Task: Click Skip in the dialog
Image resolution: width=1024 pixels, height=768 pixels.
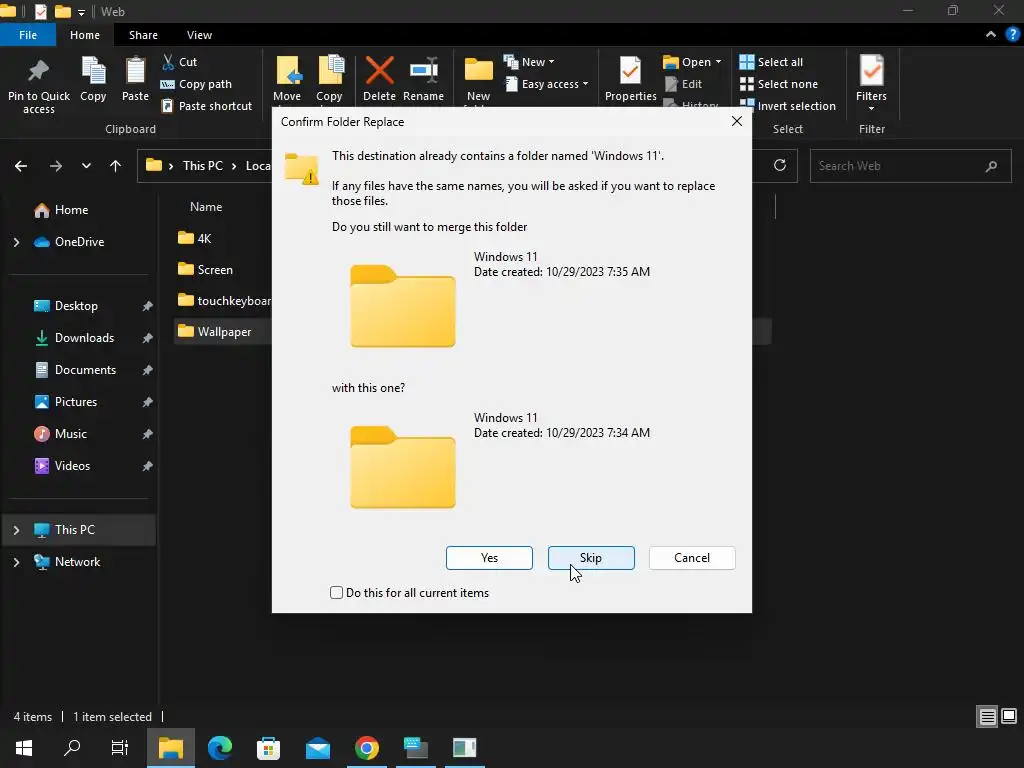Action: click(591, 558)
